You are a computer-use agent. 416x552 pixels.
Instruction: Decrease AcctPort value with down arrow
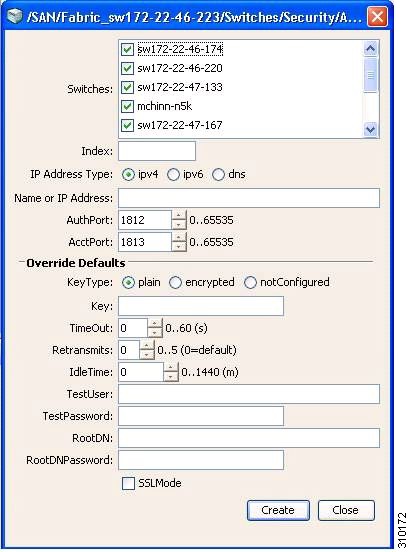[x=179, y=246]
